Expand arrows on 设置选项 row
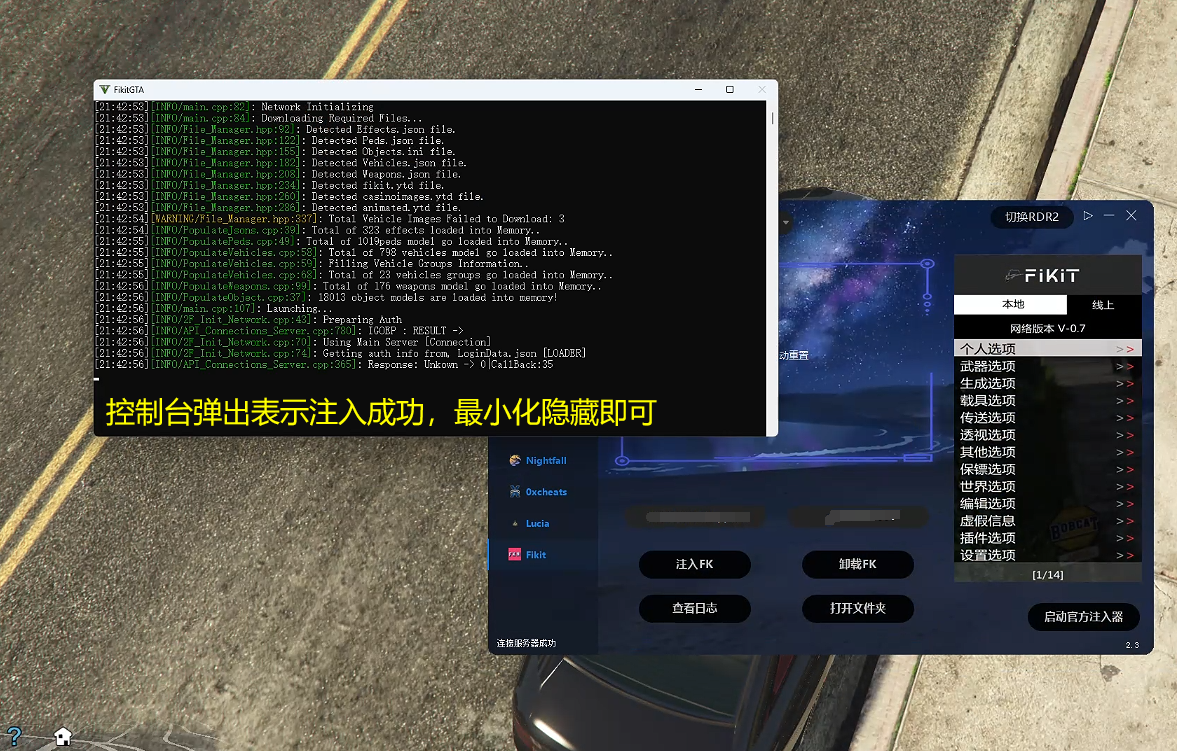 pyautogui.click(x=1124, y=556)
